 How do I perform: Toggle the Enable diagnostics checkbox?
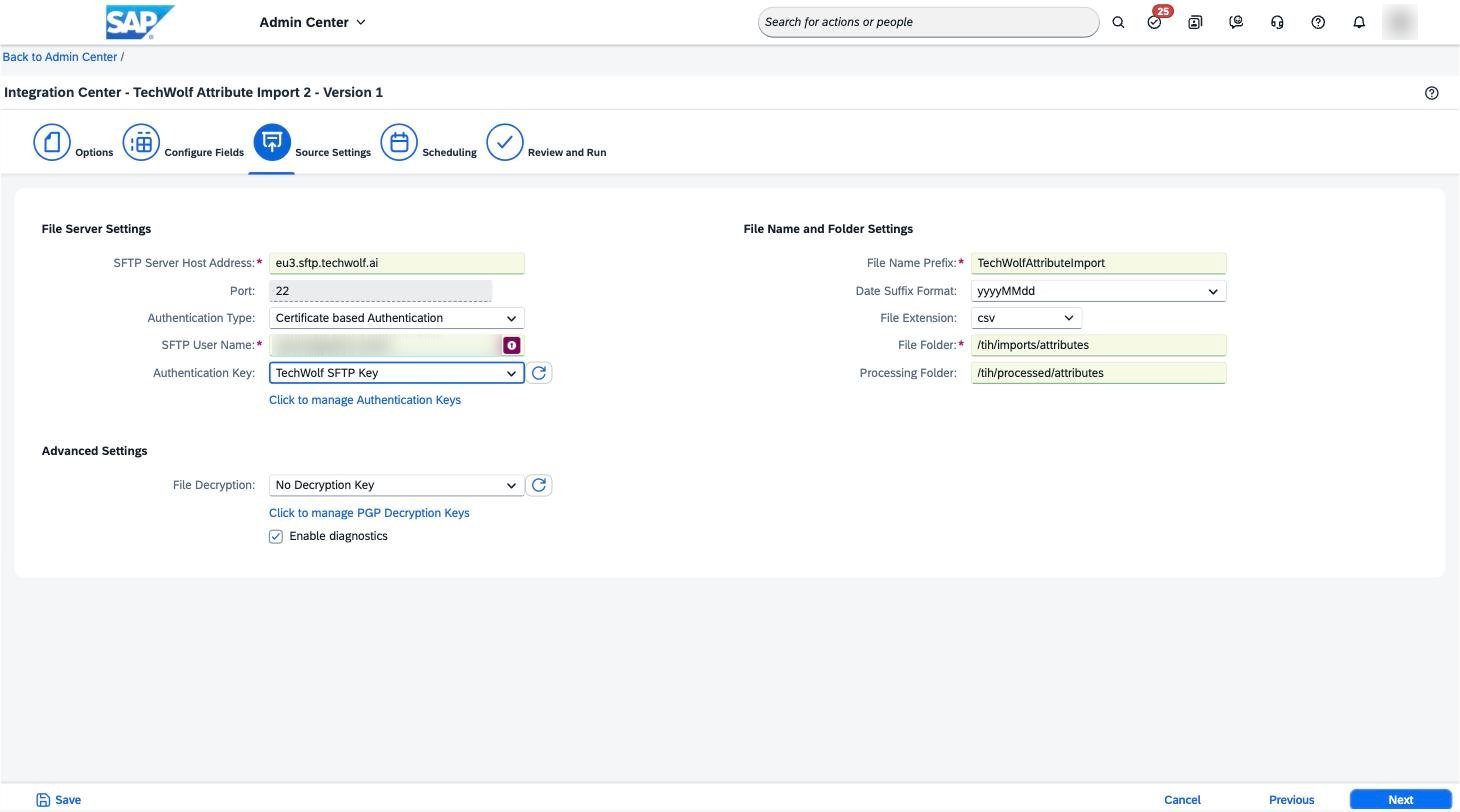coord(276,537)
